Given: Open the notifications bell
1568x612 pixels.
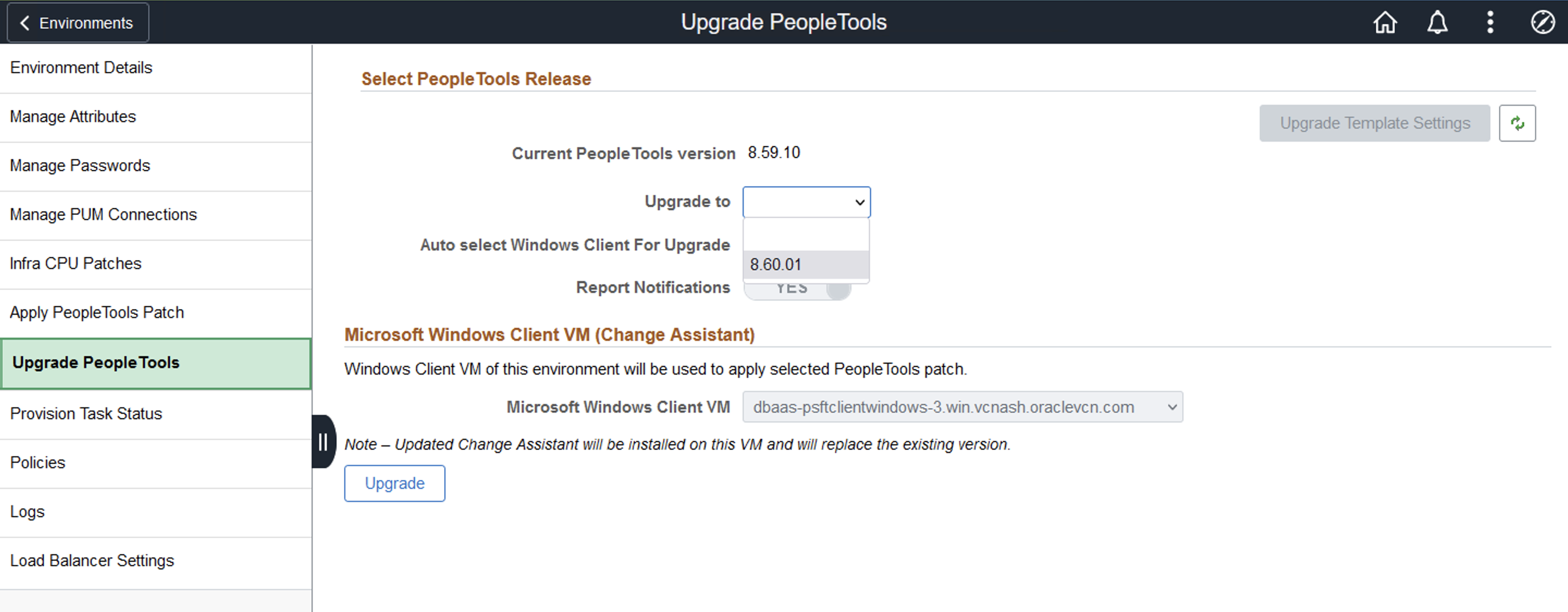Looking at the screenshot, I should point(1437,23).
